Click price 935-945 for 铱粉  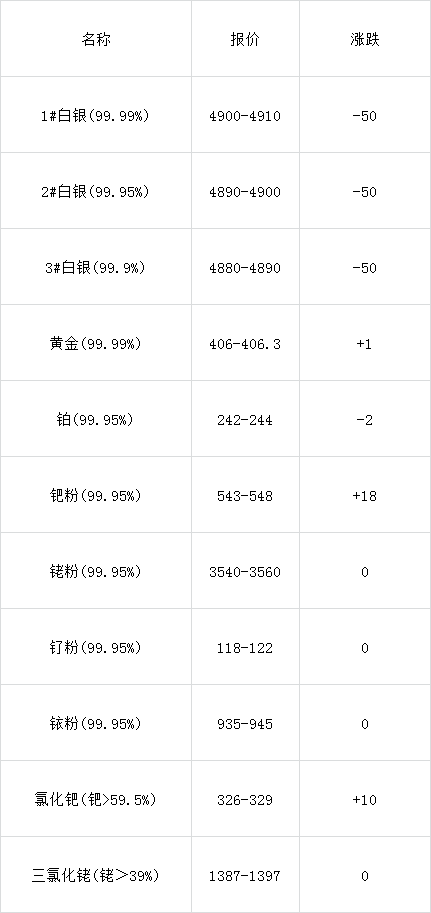coord(245,724)
